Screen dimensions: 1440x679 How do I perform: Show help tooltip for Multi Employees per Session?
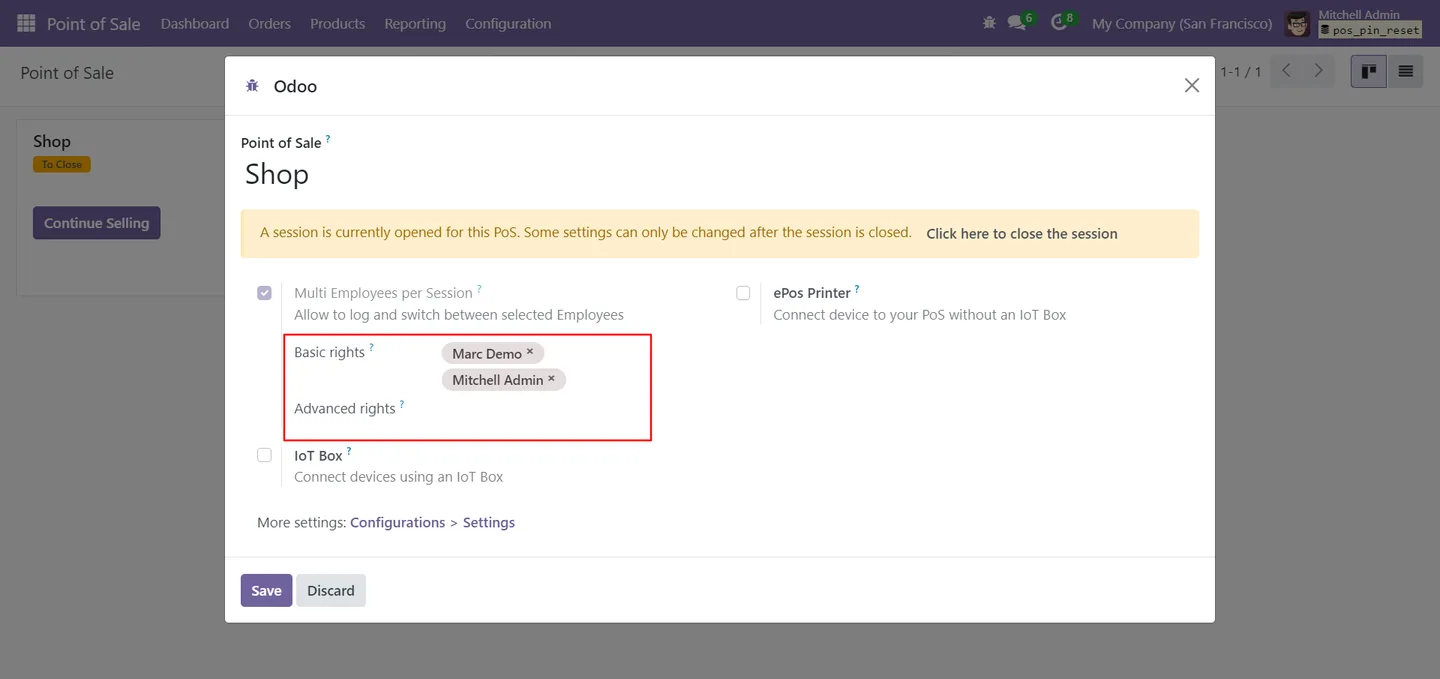479,289
